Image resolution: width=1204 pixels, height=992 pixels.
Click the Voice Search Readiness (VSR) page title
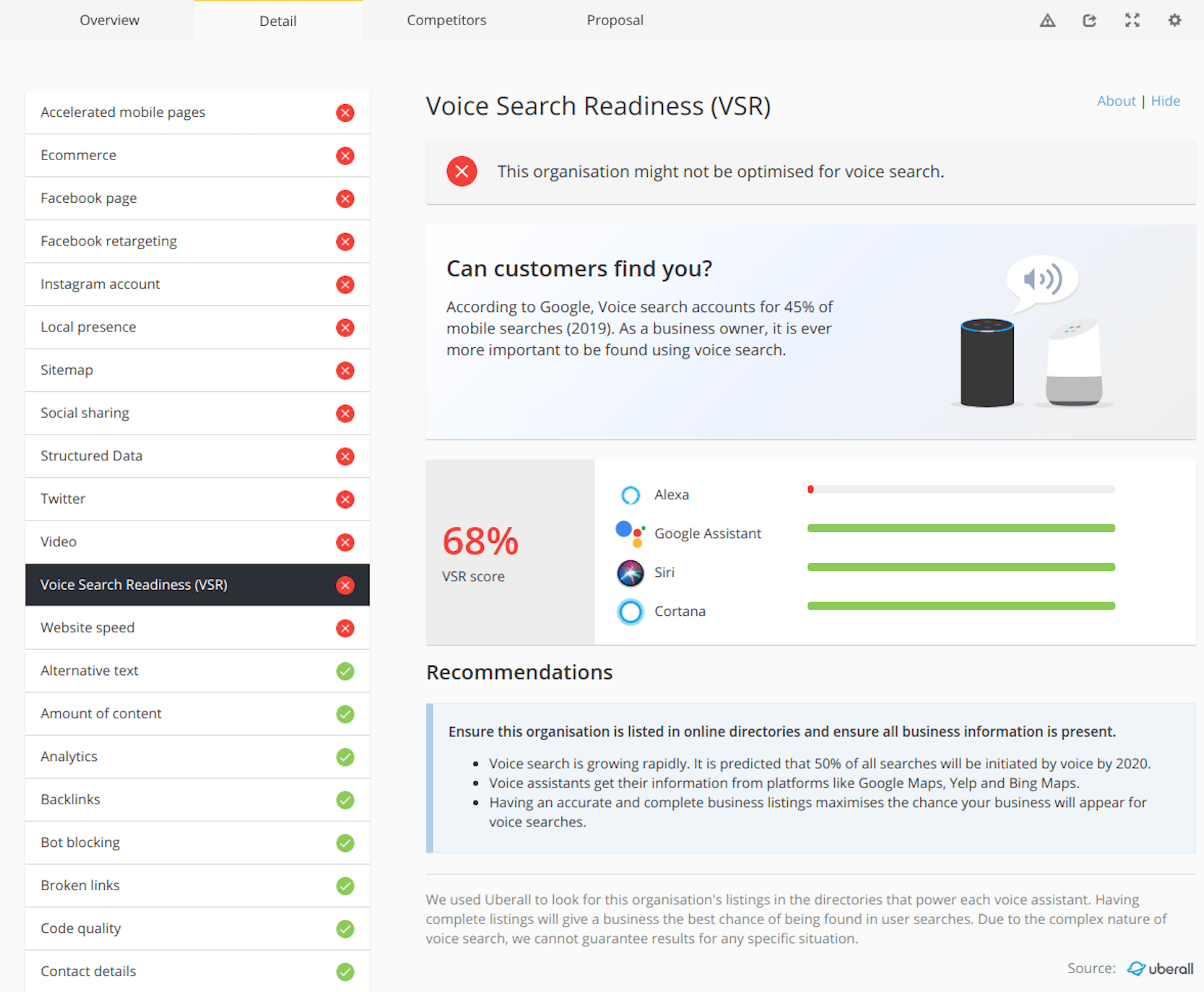tap(598, 106)
